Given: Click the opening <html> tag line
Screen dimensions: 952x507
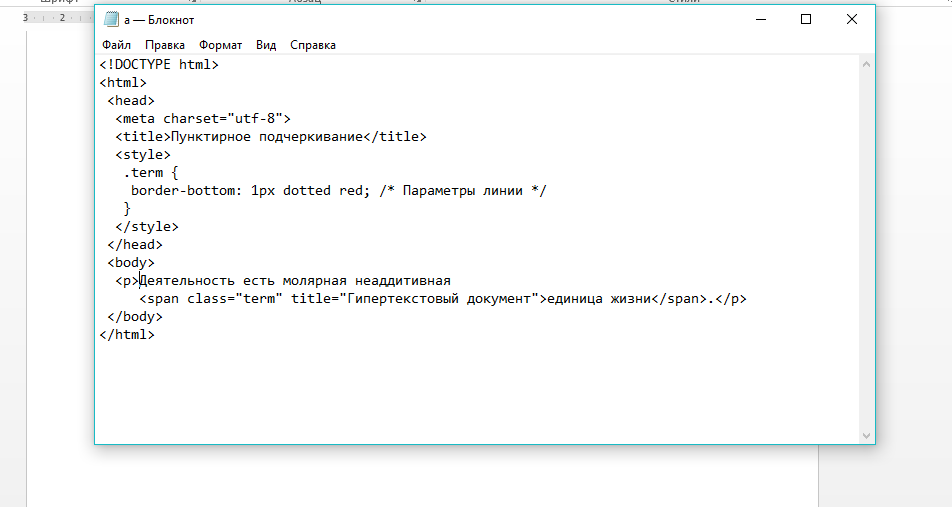Looking at the screenshot, I should [x=123, y=83].
